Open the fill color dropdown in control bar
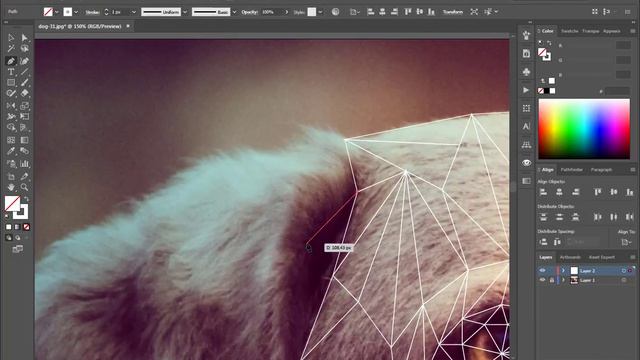The height and width of the screenshot is (360, 640). [56, 12]
